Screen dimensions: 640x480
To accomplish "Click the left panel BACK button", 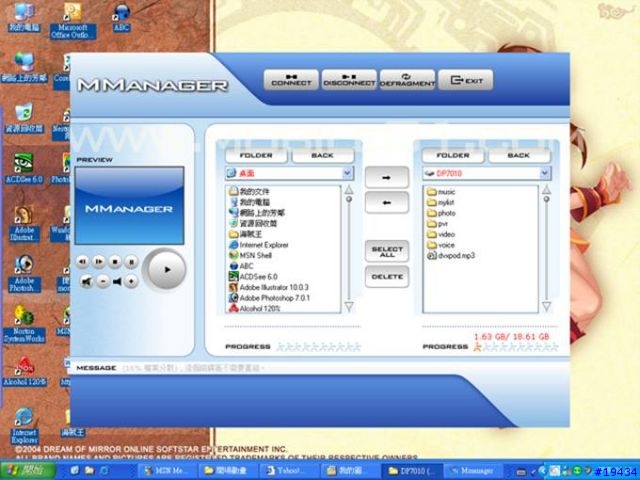I will pyautogui.click(x=322, y=156).
